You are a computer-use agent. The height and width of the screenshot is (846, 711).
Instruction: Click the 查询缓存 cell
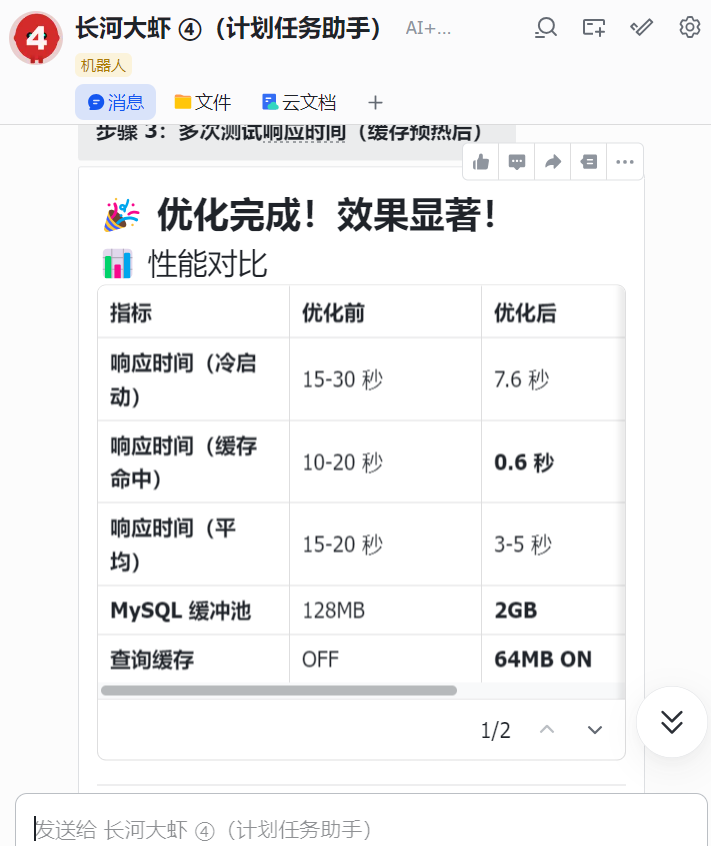(194, 659)
